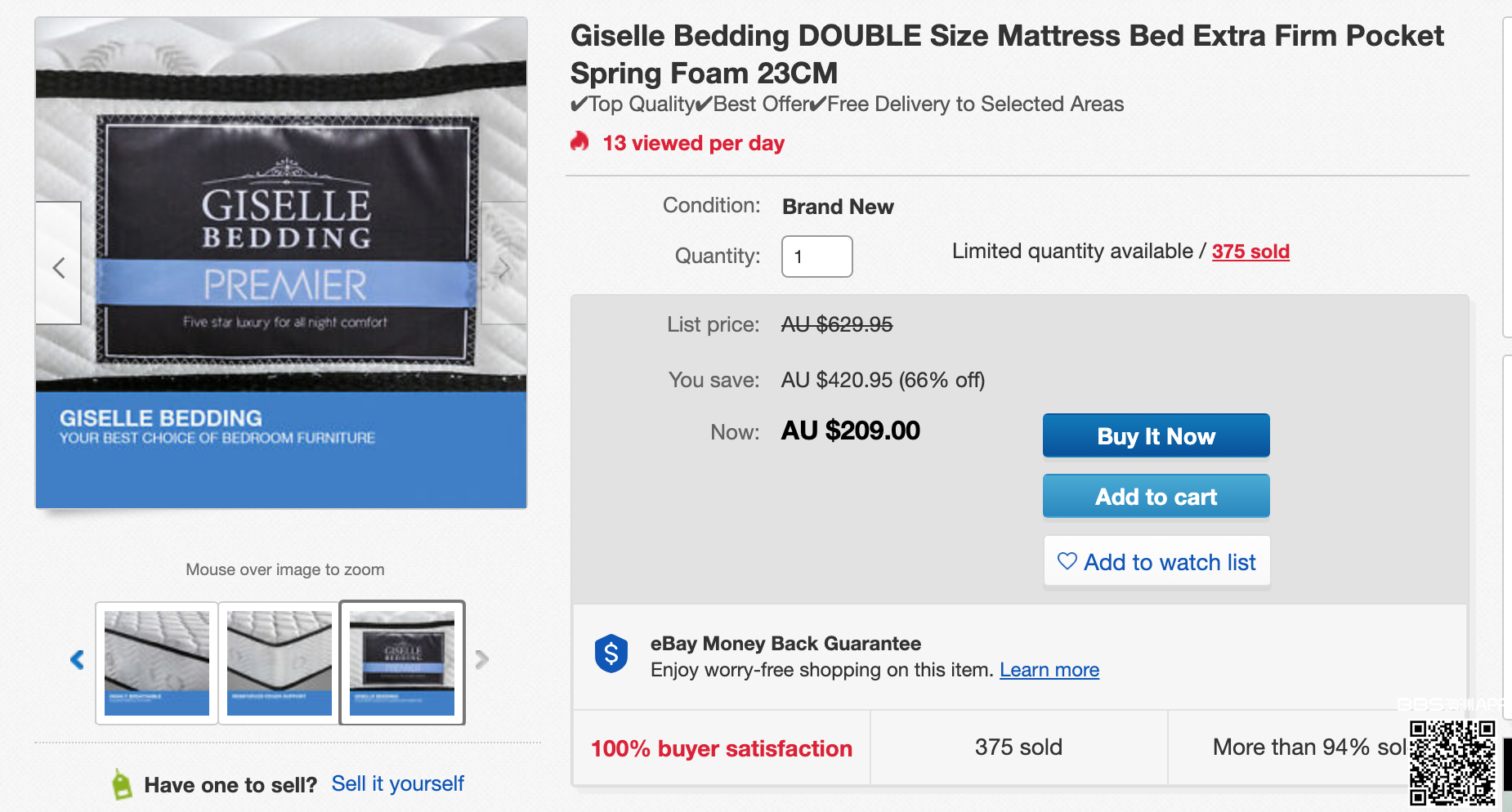Click the green sell tag icon

pyautogui.click(x=122, y=784)
